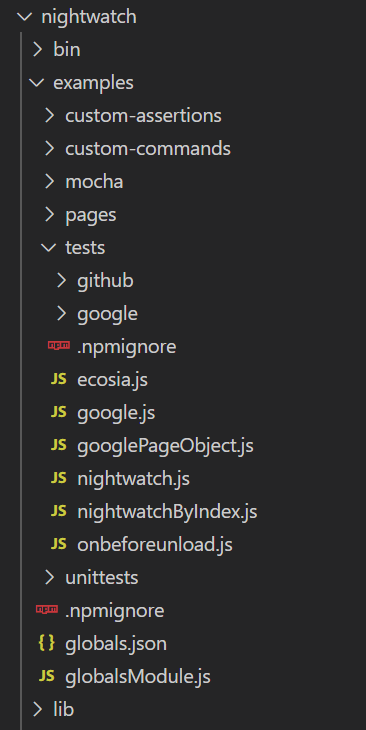The width and height of the screenshot is (366, 730).
Task: Collapse the nightwatch root folder chevron
Action: click(25, 17)
